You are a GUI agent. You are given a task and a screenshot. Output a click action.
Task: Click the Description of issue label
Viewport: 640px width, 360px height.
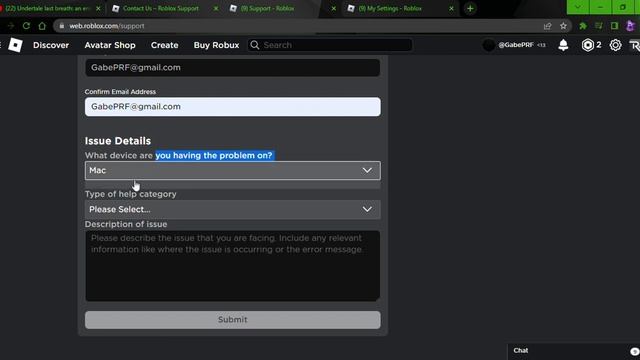coord(126,224)
